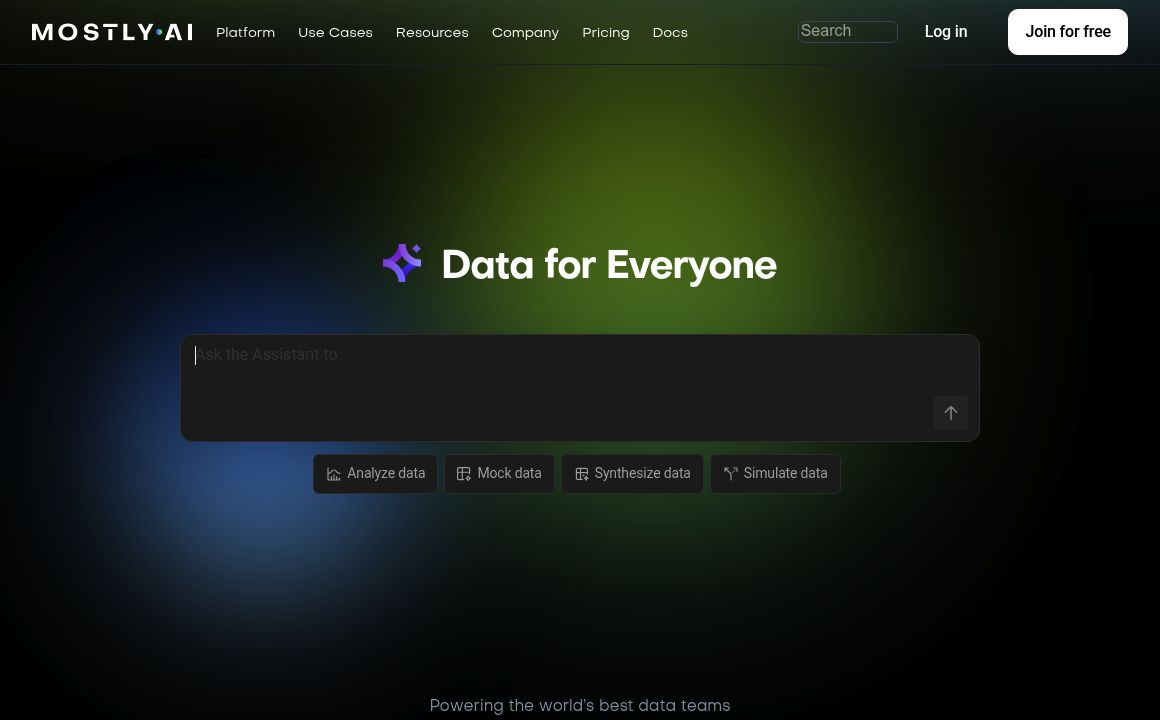Click the table icon on Mock data
The image size is (1160, 720).
point(464,474)
